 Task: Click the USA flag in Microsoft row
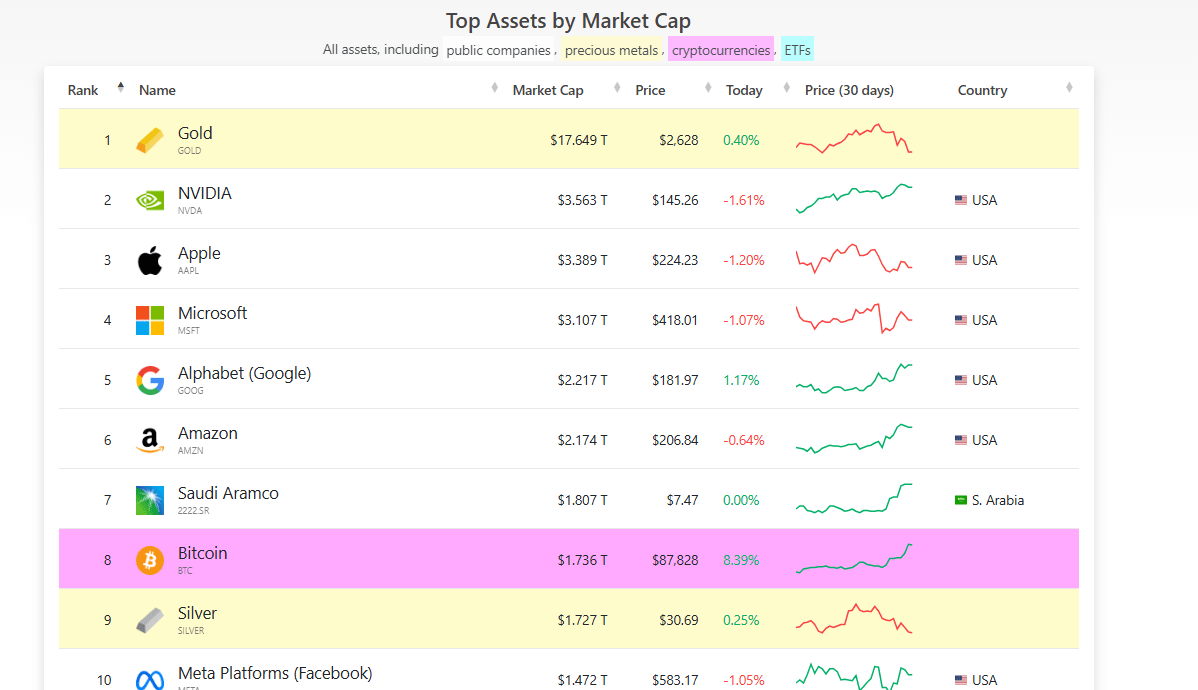[x=960, y=320]
